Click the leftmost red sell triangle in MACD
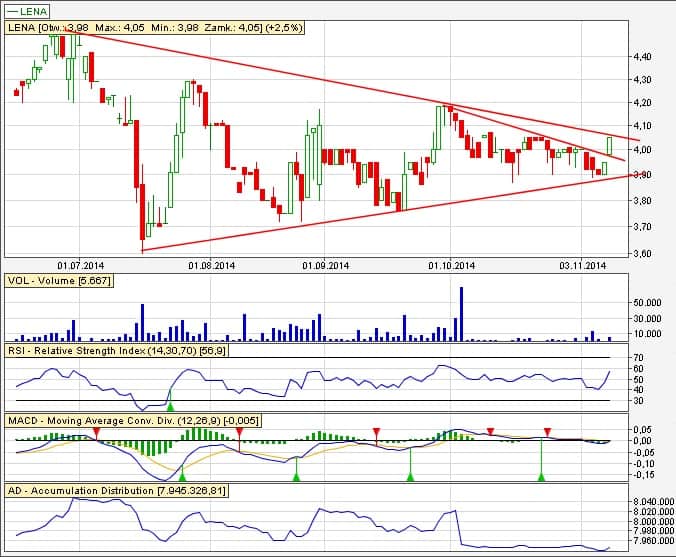 (96, 430)
